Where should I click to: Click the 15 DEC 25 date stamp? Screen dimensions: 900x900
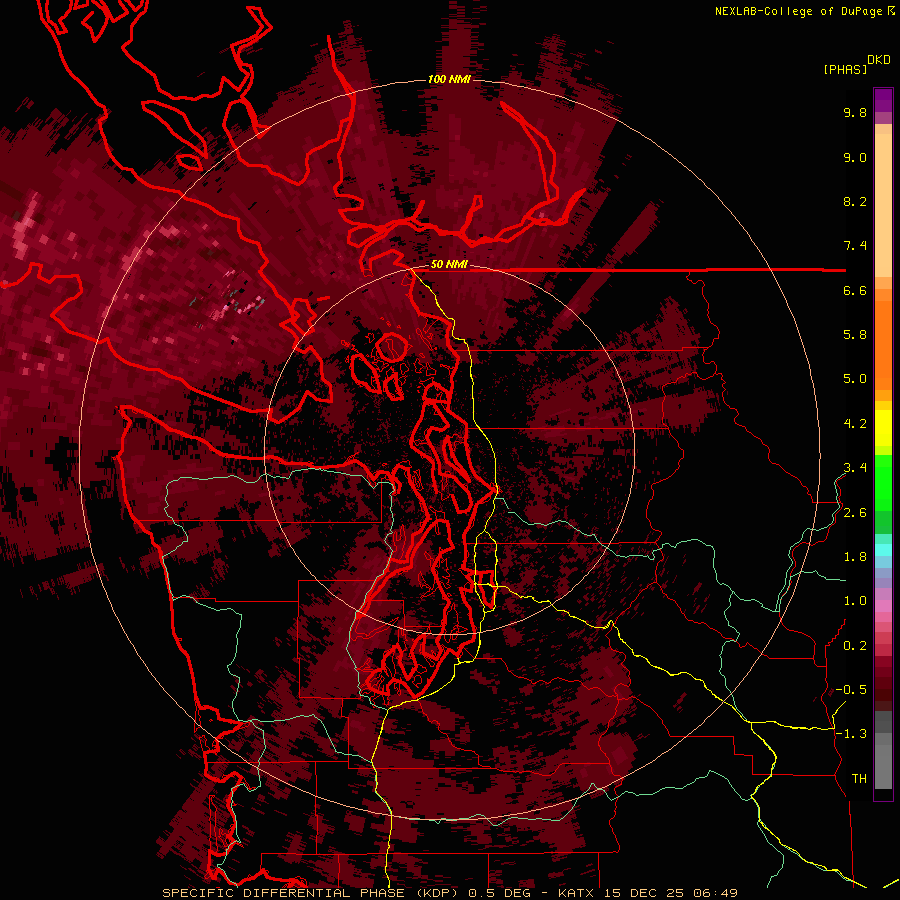click(x=645, y=893)
